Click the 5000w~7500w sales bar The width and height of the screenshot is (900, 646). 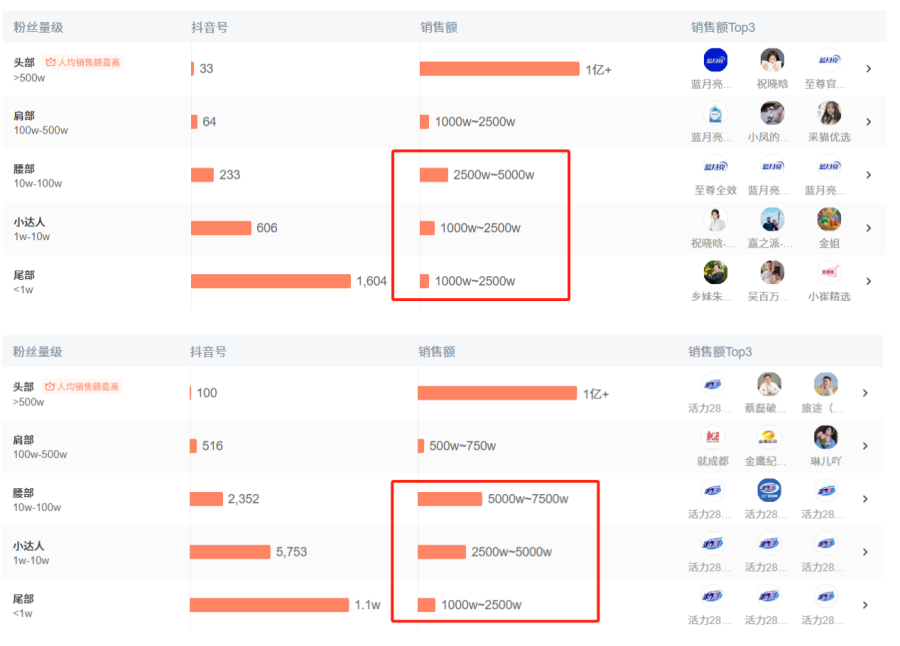450,499
